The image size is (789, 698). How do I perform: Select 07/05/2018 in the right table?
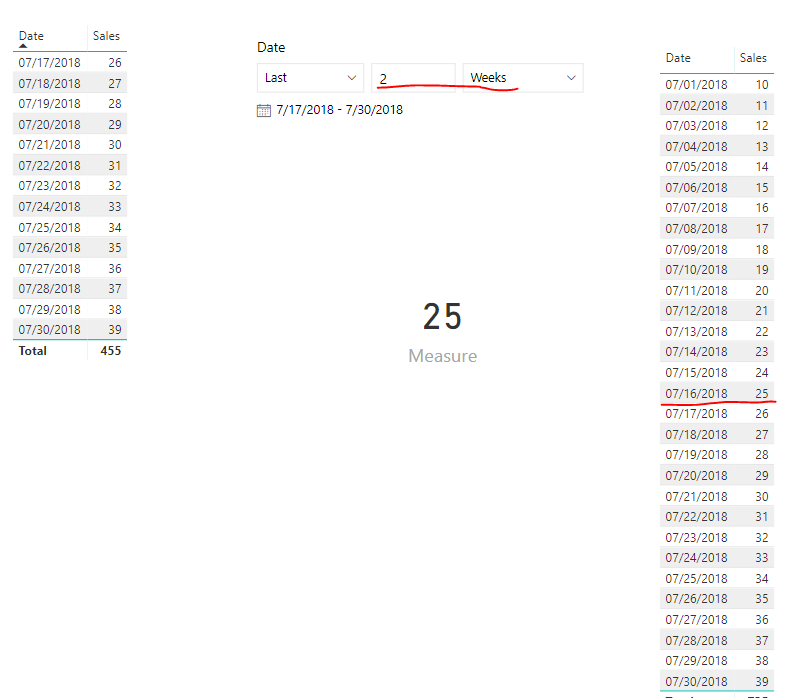click(x=696, y=167)
